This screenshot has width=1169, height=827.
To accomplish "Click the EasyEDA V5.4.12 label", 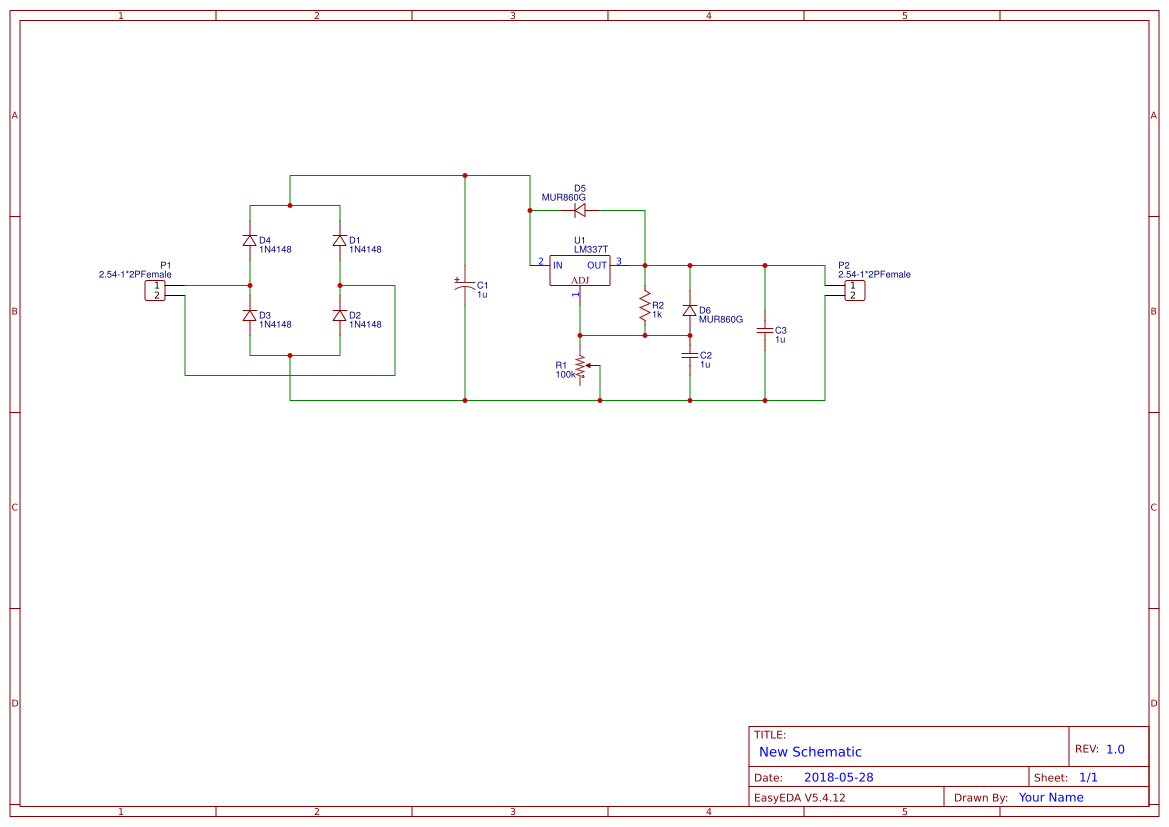I will pos(800,797).
